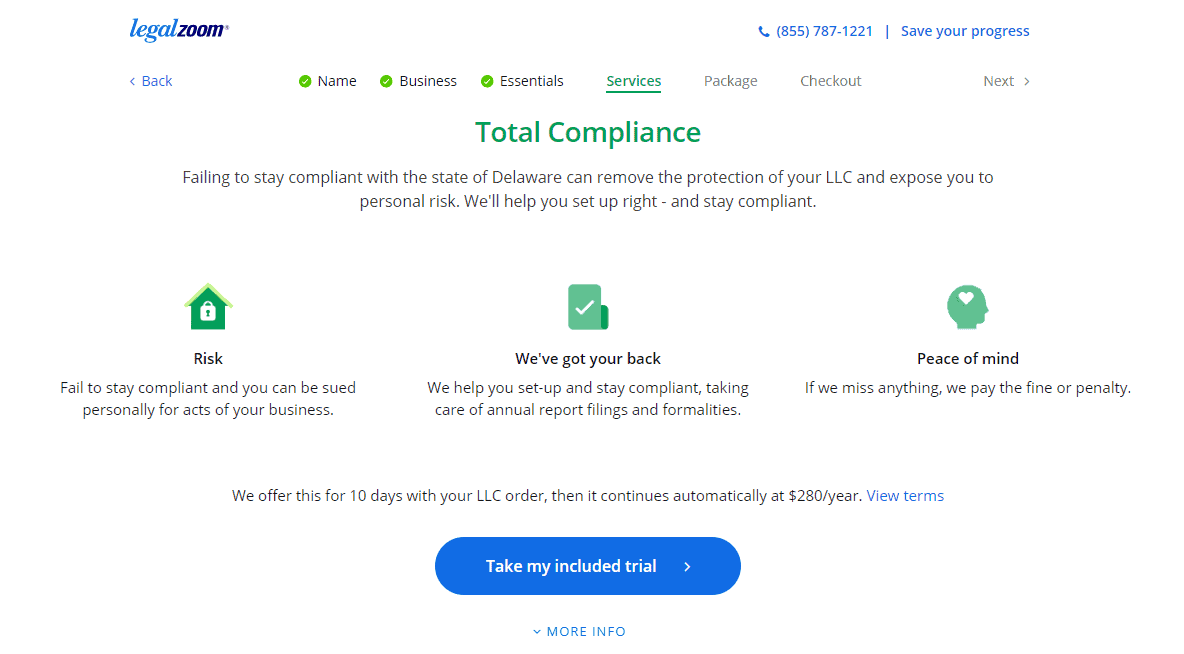This screenshot has height=654, width=1184.
Task: Click Take my included trial button
Action: click(x=587, y=566)
